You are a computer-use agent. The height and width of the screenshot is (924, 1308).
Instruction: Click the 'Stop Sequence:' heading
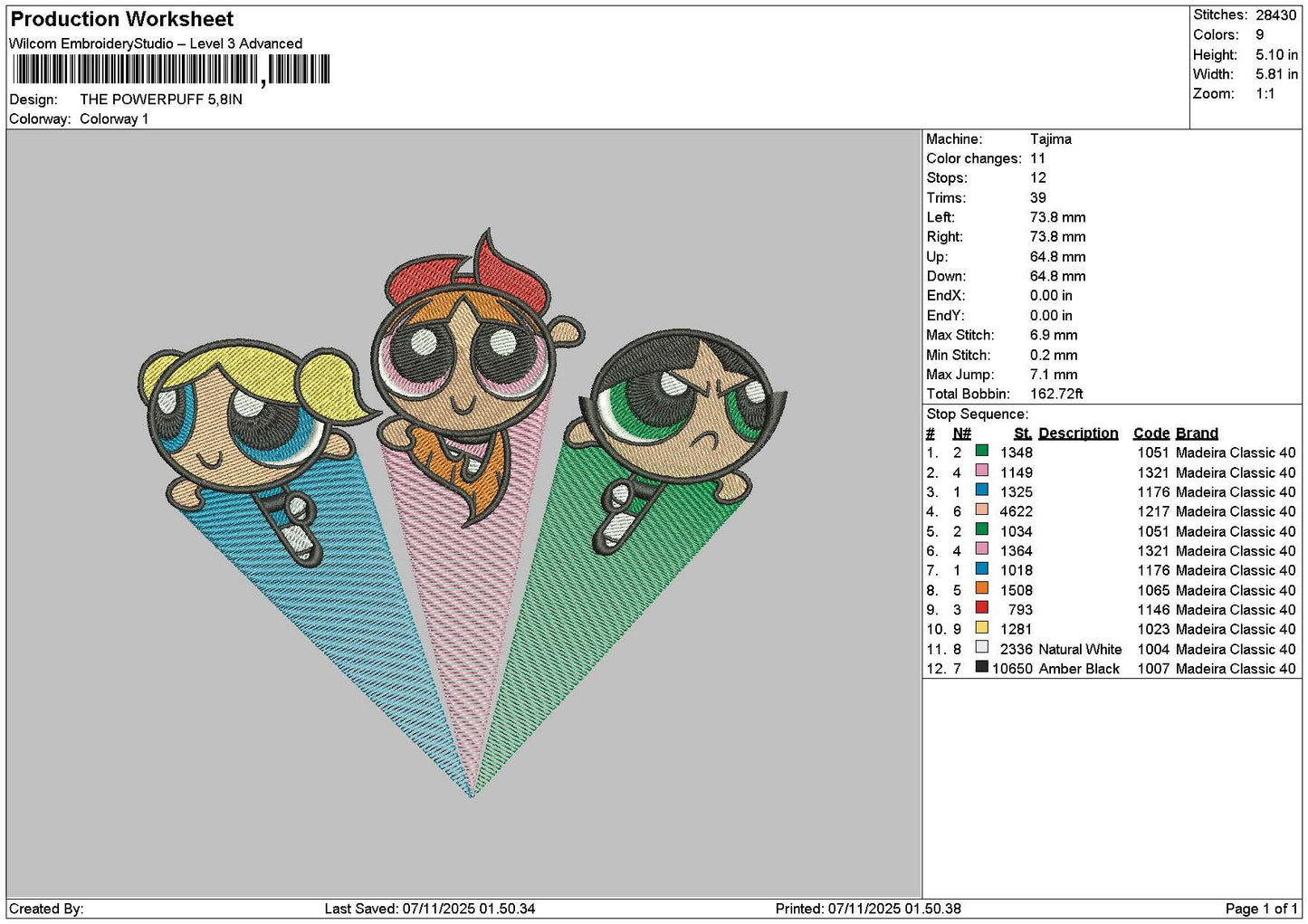978,414
